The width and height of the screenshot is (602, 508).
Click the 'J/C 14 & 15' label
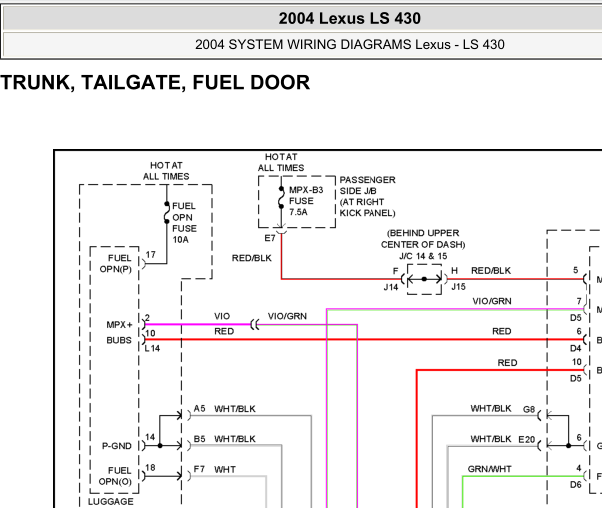pyautogui.click(x=422, y=256)
